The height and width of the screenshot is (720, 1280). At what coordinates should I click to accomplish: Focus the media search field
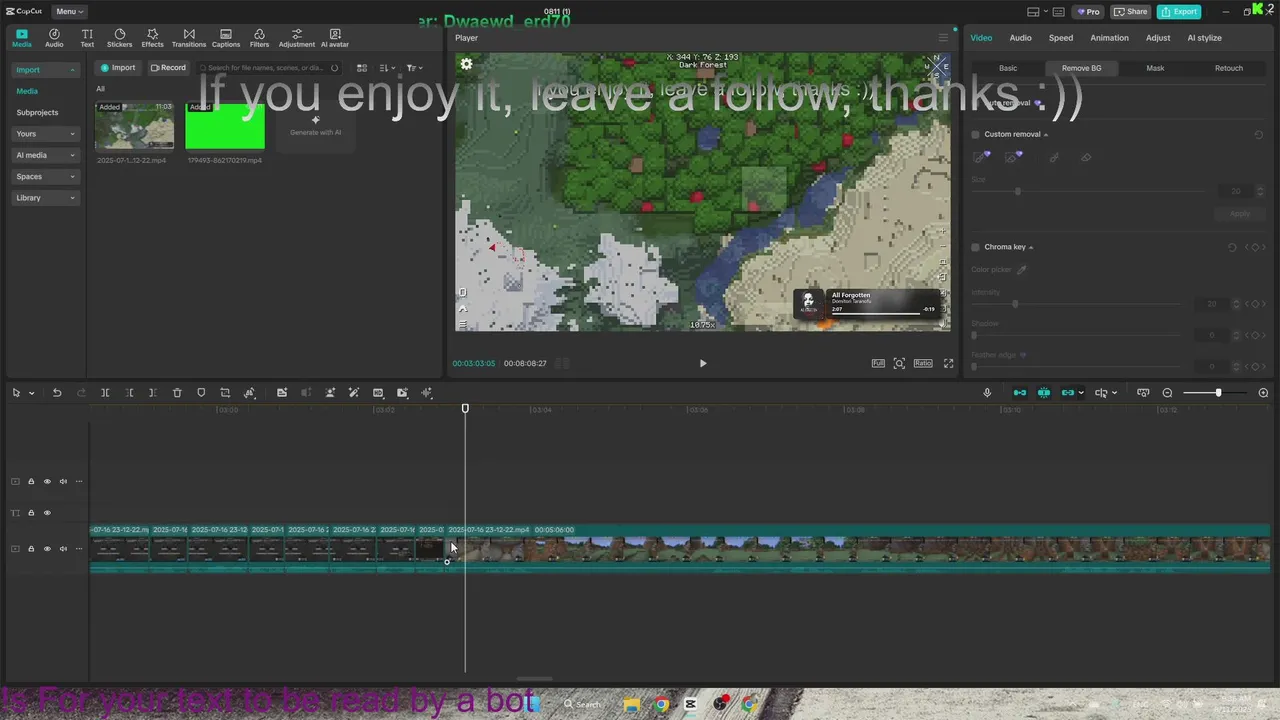click(x=268, y=68)
